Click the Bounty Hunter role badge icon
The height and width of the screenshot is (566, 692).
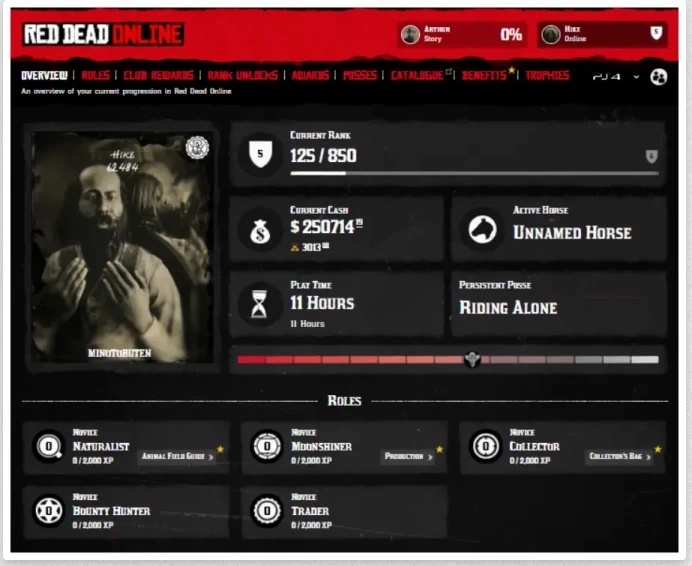click(49, 511)
